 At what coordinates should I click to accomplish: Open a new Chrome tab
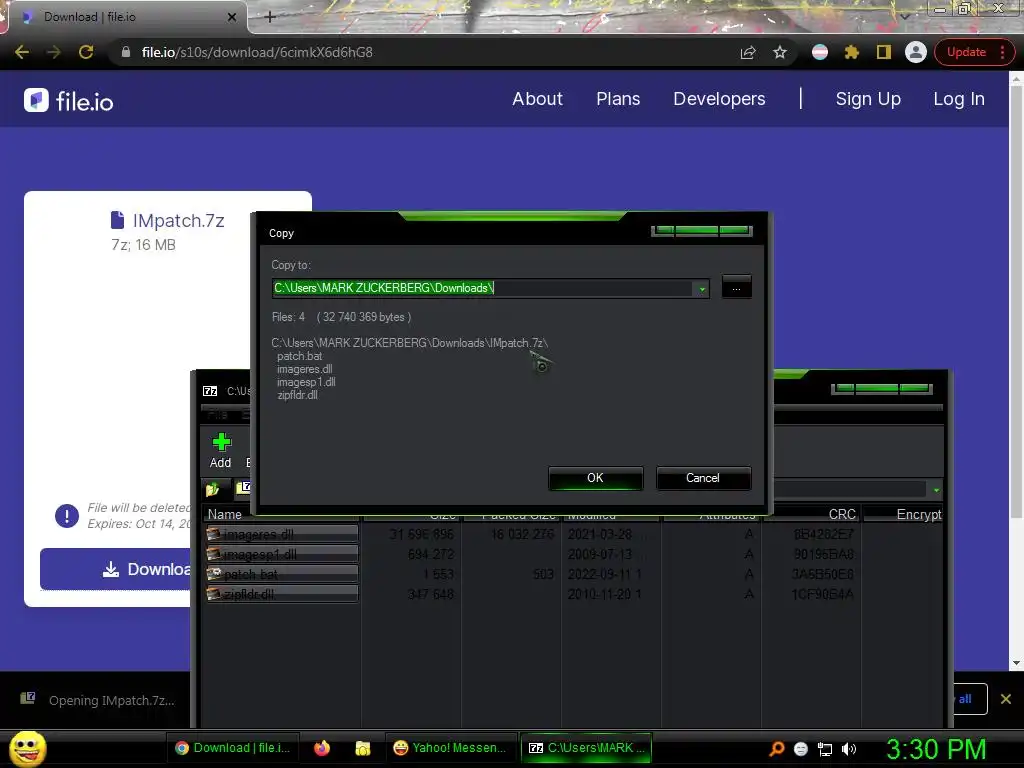pyautogui.click(x=270, y=17)
